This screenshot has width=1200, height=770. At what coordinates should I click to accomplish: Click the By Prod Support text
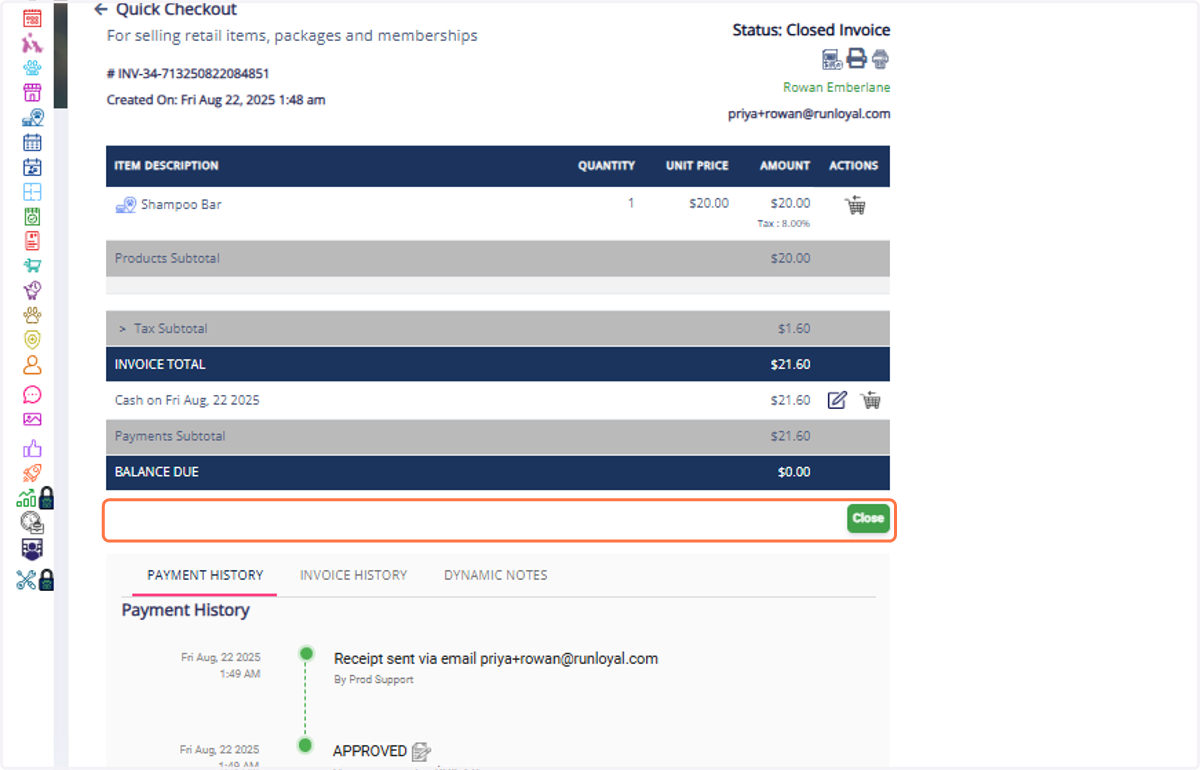pyautogui.click(x=374, y=680)
